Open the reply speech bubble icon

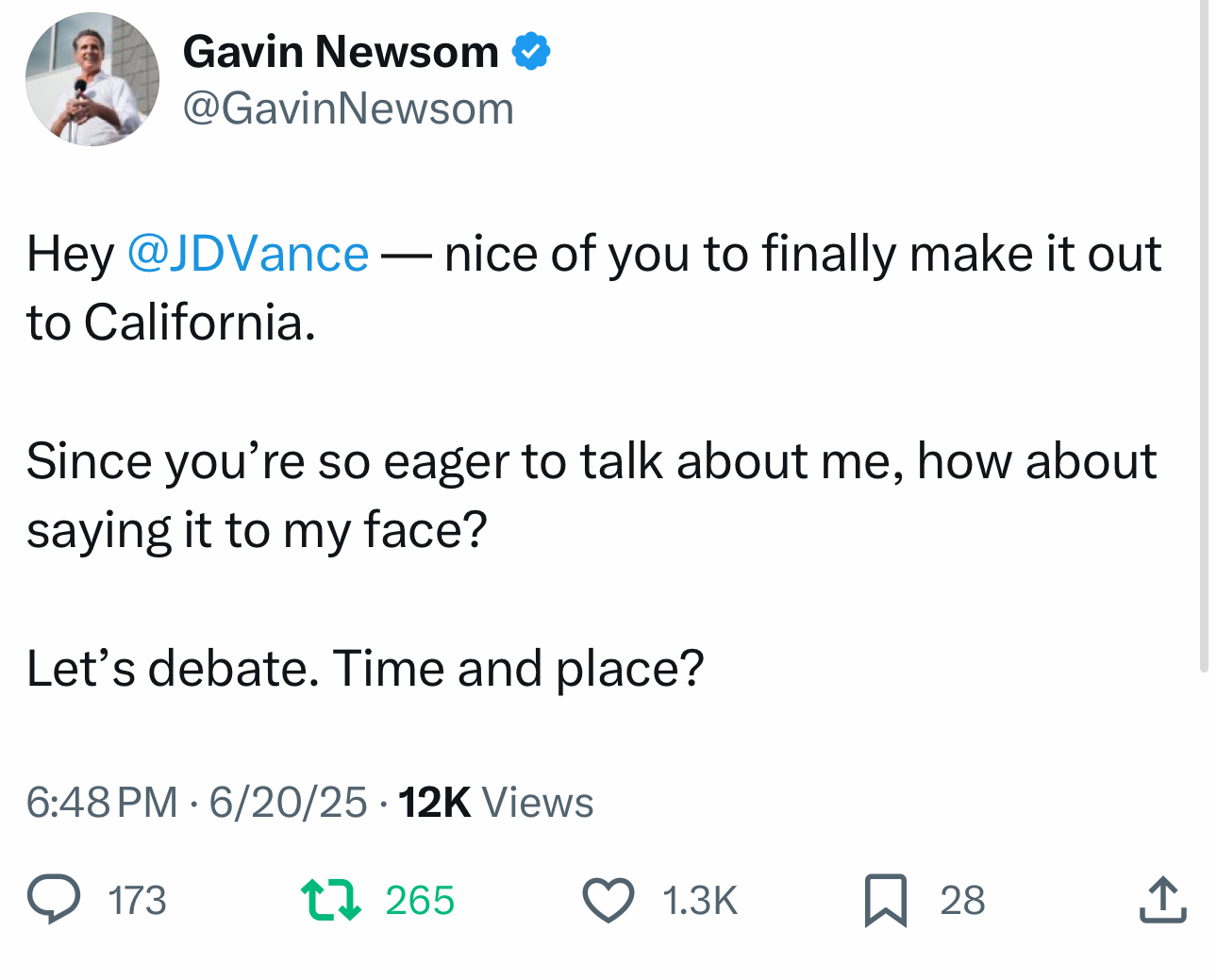[54, 899]
